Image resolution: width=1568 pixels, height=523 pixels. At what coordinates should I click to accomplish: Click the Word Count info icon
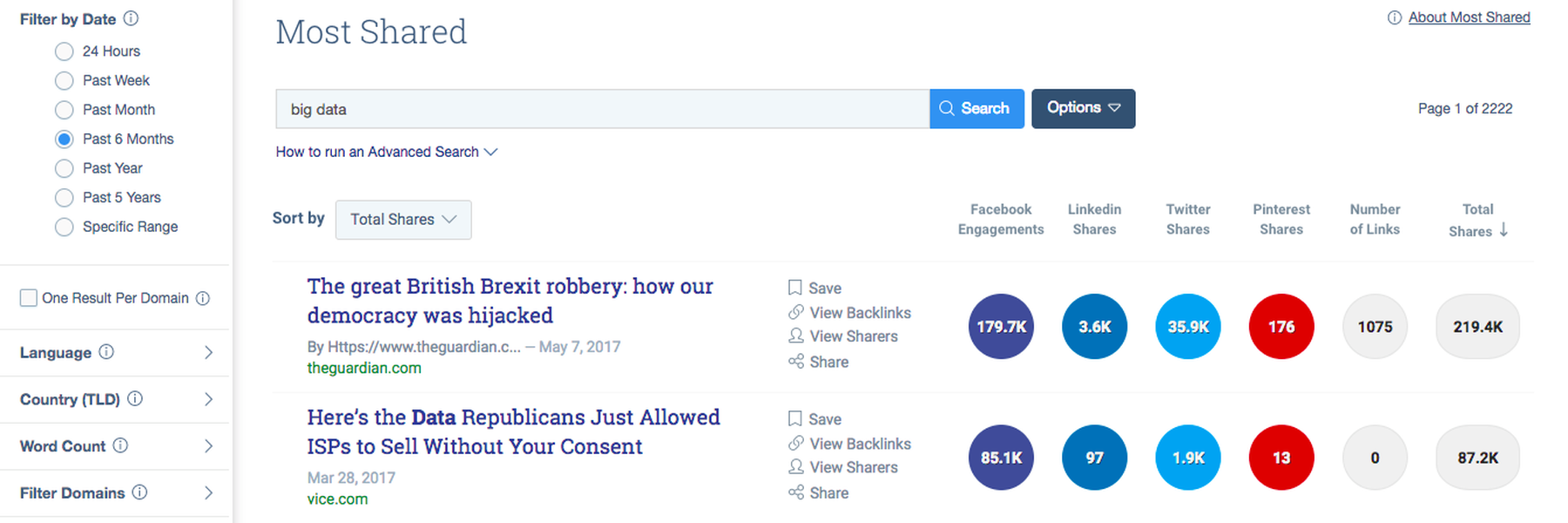tap(120, 445)
